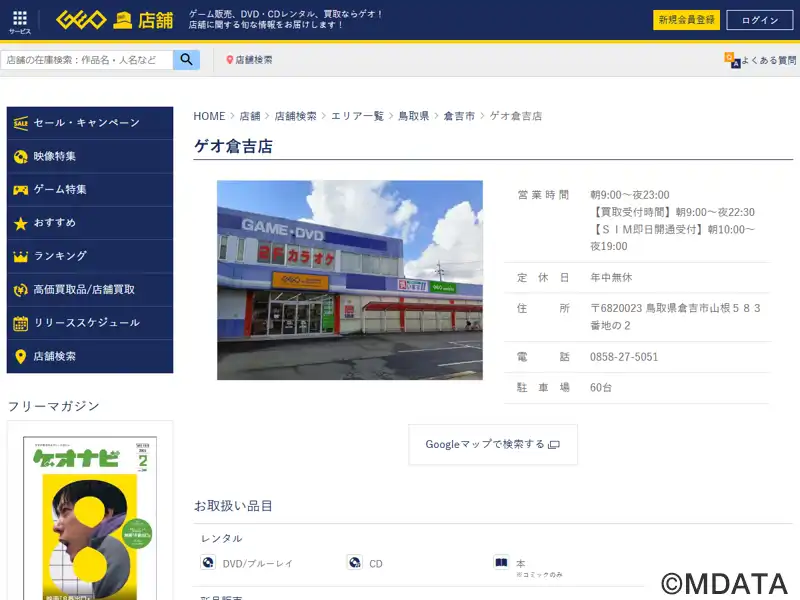Select おすすめ in the sidebar
The height and width of the screenshot is (600, 800).
pos(90,223)
